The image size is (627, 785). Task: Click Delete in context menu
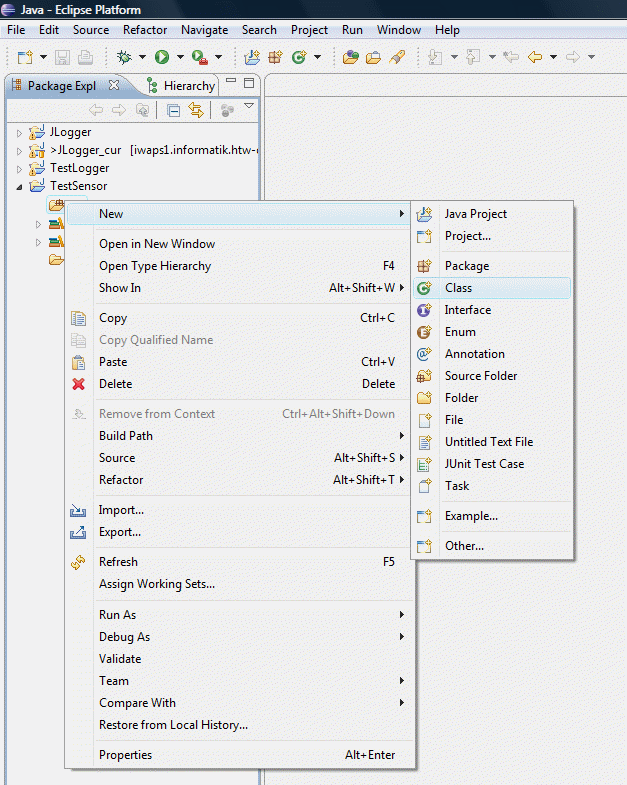pos(239,384)
